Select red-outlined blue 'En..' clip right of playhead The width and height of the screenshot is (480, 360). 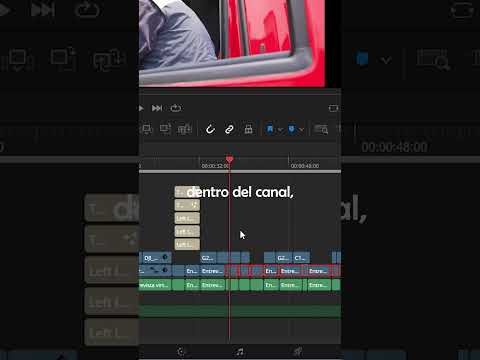(271, 271)
